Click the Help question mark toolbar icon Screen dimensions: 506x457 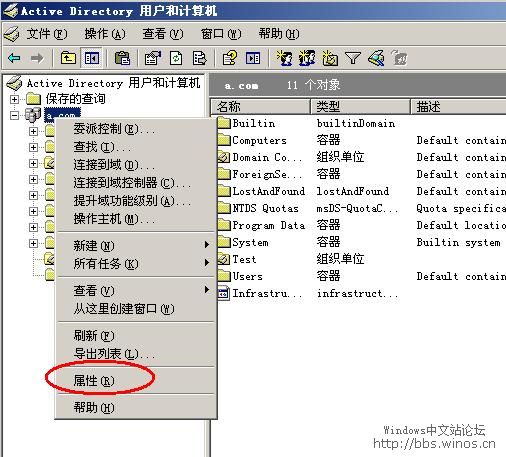(x=230, y=58)
